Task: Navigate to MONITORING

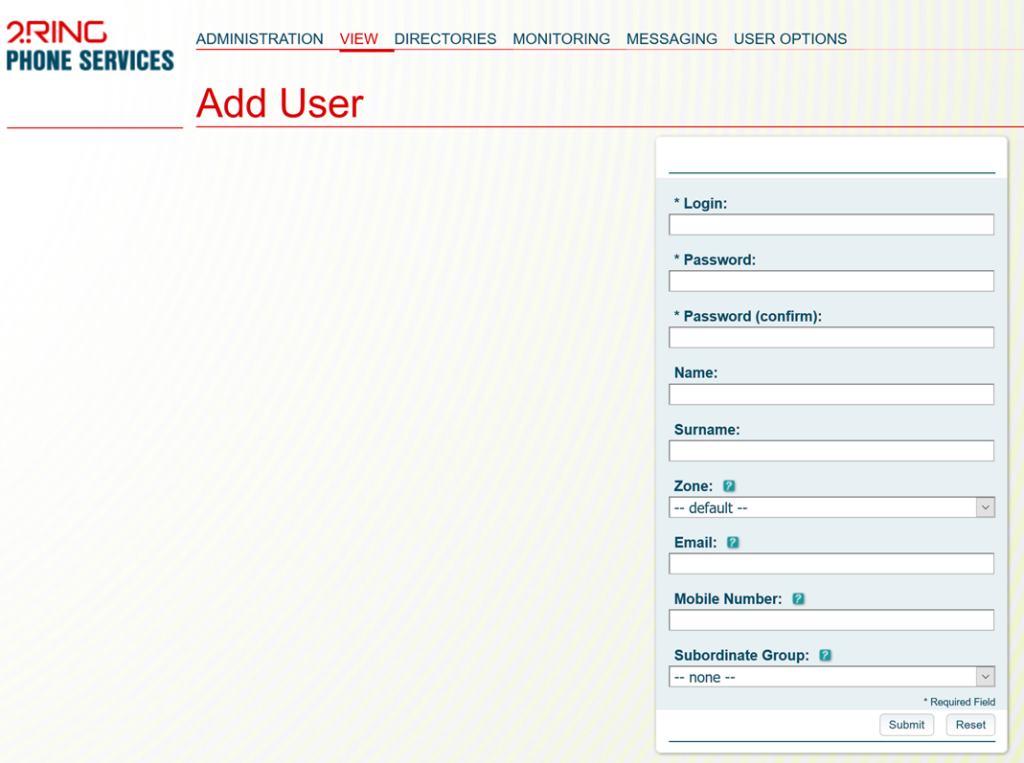Action: (x=561, y=39)
